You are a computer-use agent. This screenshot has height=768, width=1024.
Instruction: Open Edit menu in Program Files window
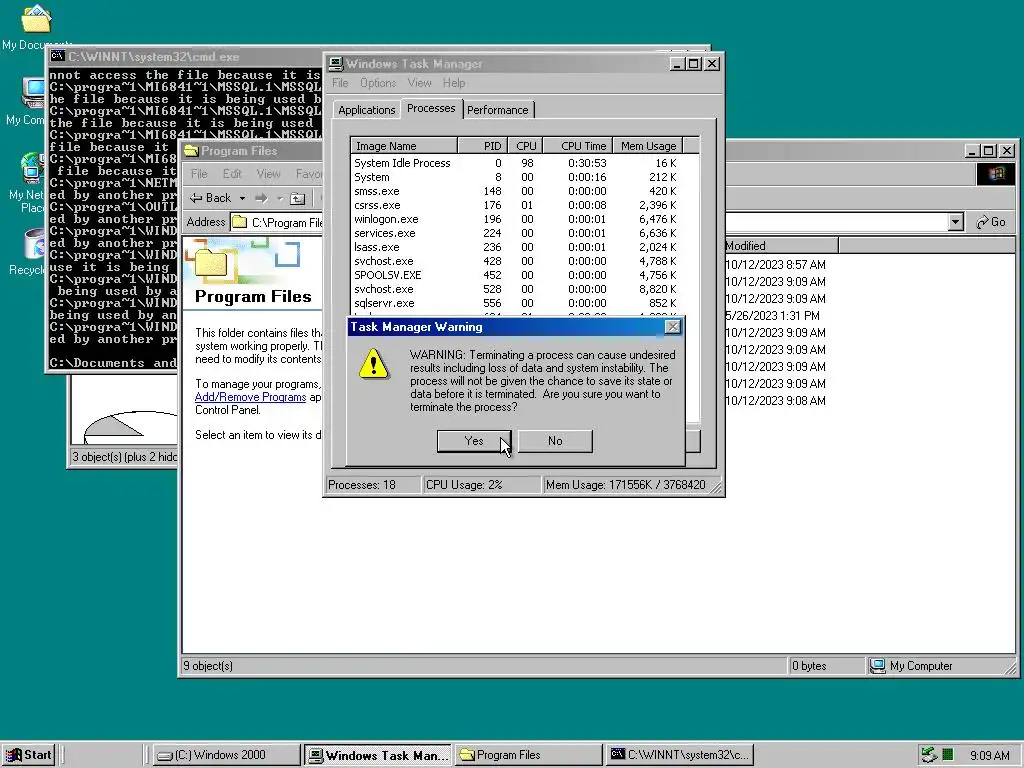point(232,174)
